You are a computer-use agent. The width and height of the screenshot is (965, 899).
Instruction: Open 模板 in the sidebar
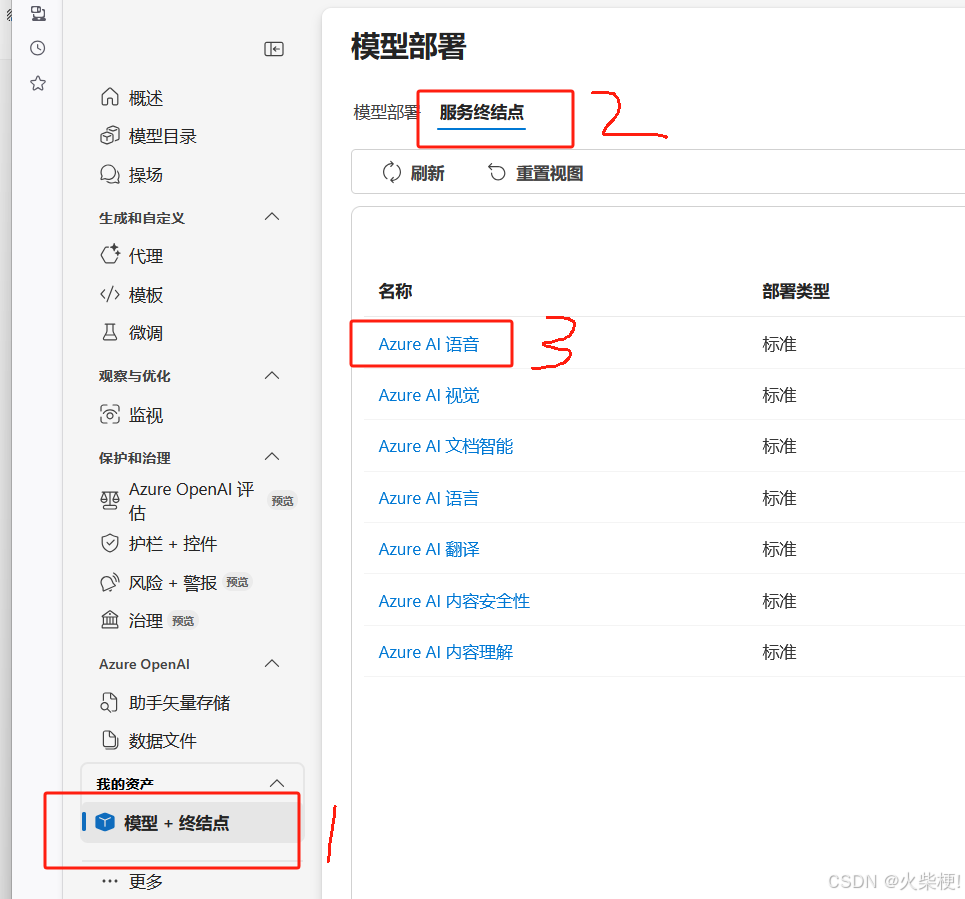coord(146,295)
